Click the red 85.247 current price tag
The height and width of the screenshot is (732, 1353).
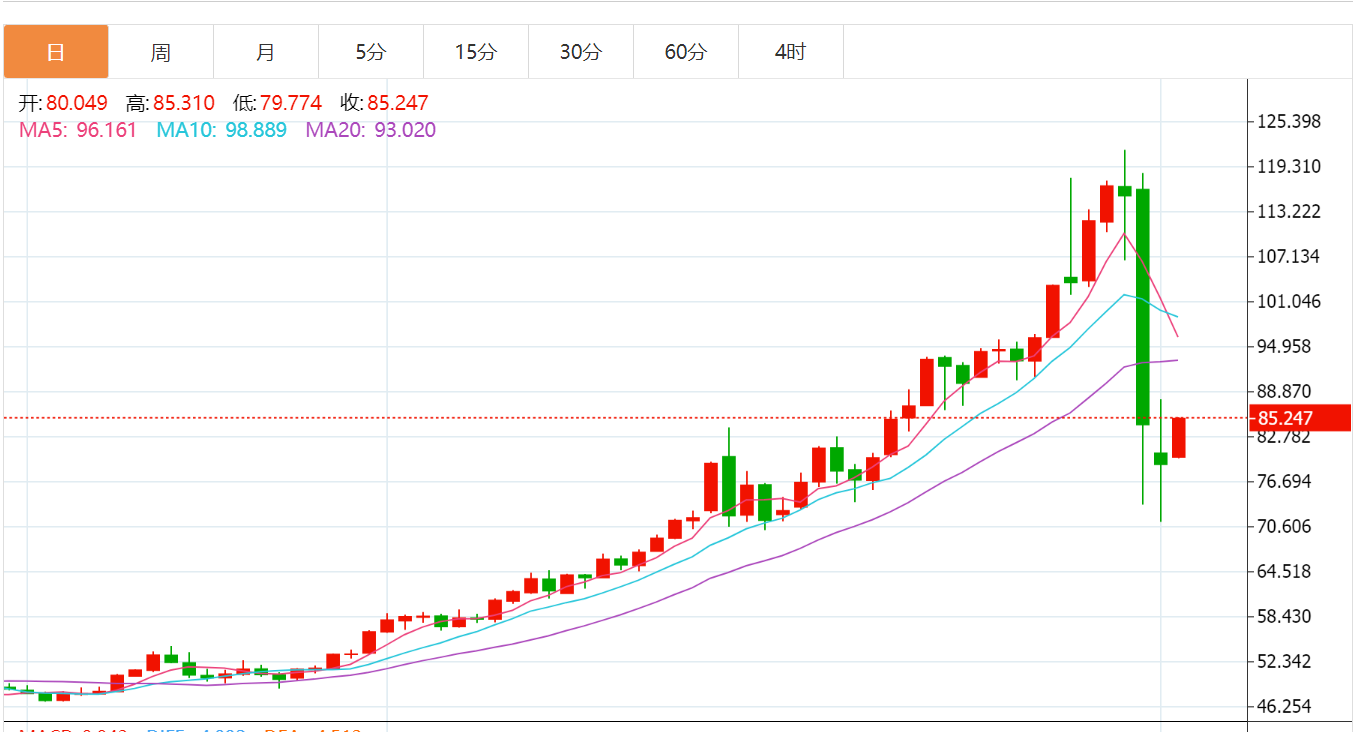1297,418
